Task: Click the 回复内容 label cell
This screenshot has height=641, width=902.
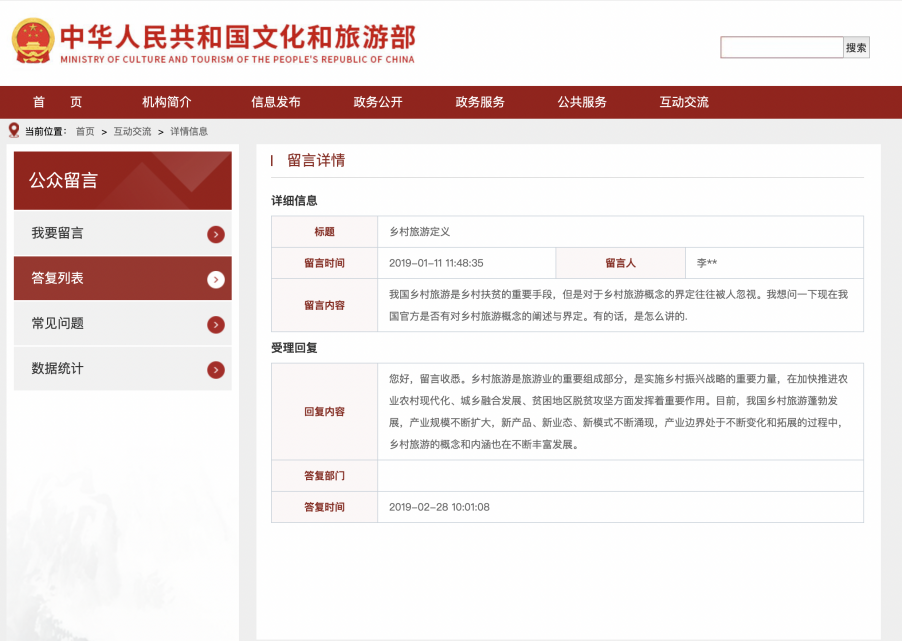Action: [324, 411]
